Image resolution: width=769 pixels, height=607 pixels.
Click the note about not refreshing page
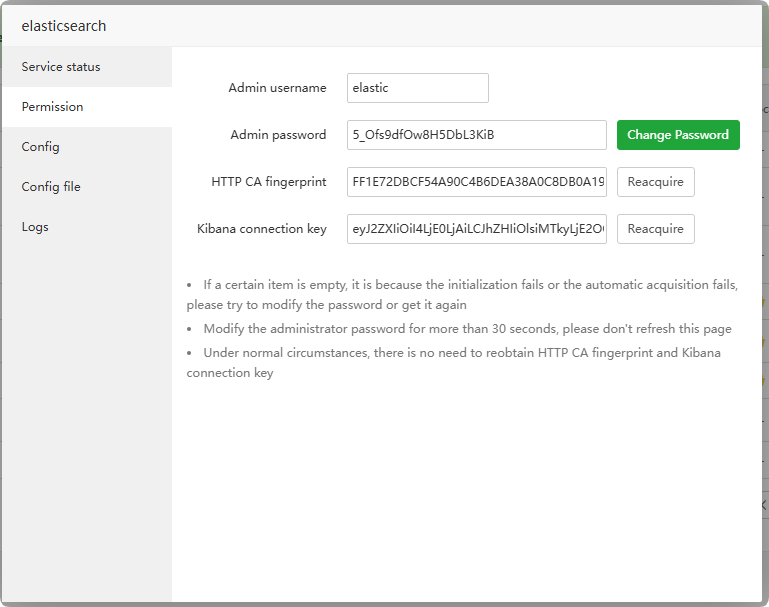467,329
